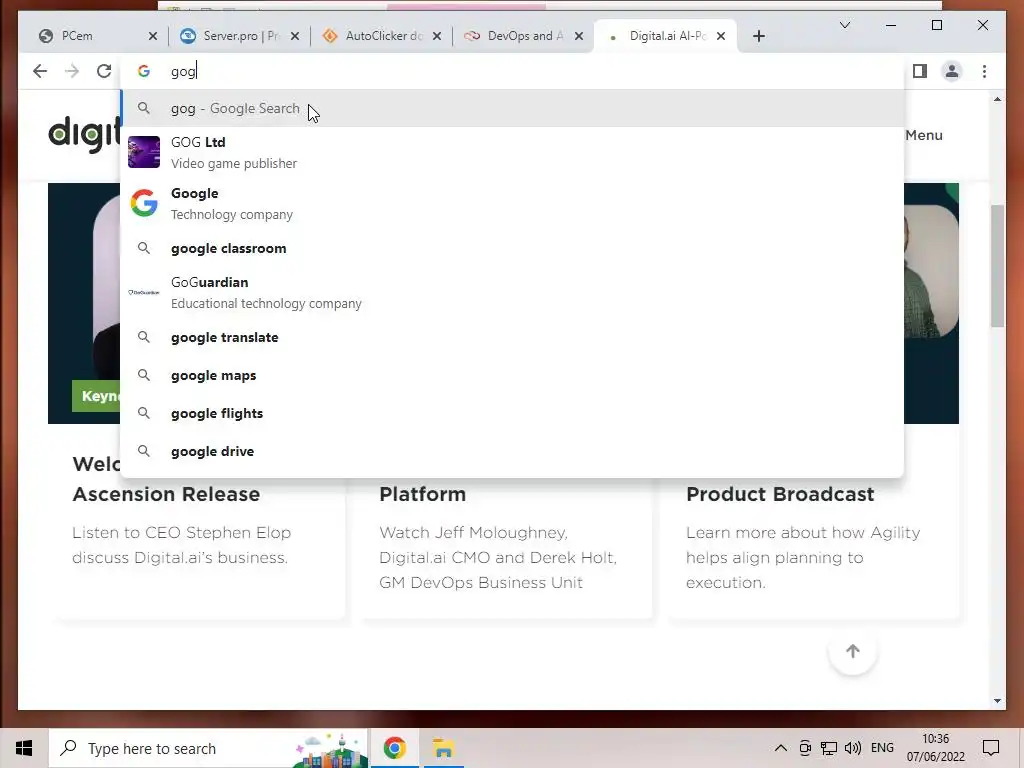Image resolution: width=1024 pixels, height=768 pixels.
Task: Click the browser forward arrow
Action: 72,71
